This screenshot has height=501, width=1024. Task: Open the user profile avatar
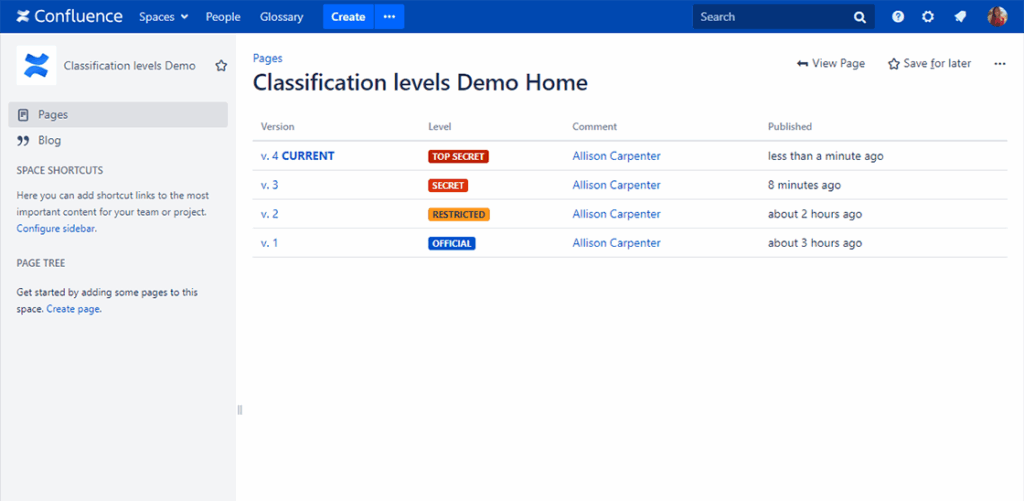[x=997, y=17]
